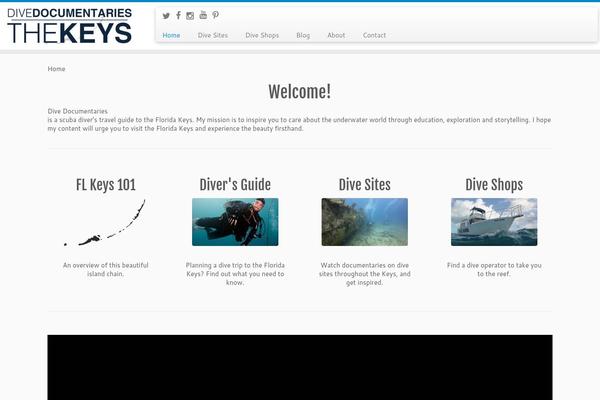Click the black video player area
This screenshot has height=400, width=600.
(300, 367)
